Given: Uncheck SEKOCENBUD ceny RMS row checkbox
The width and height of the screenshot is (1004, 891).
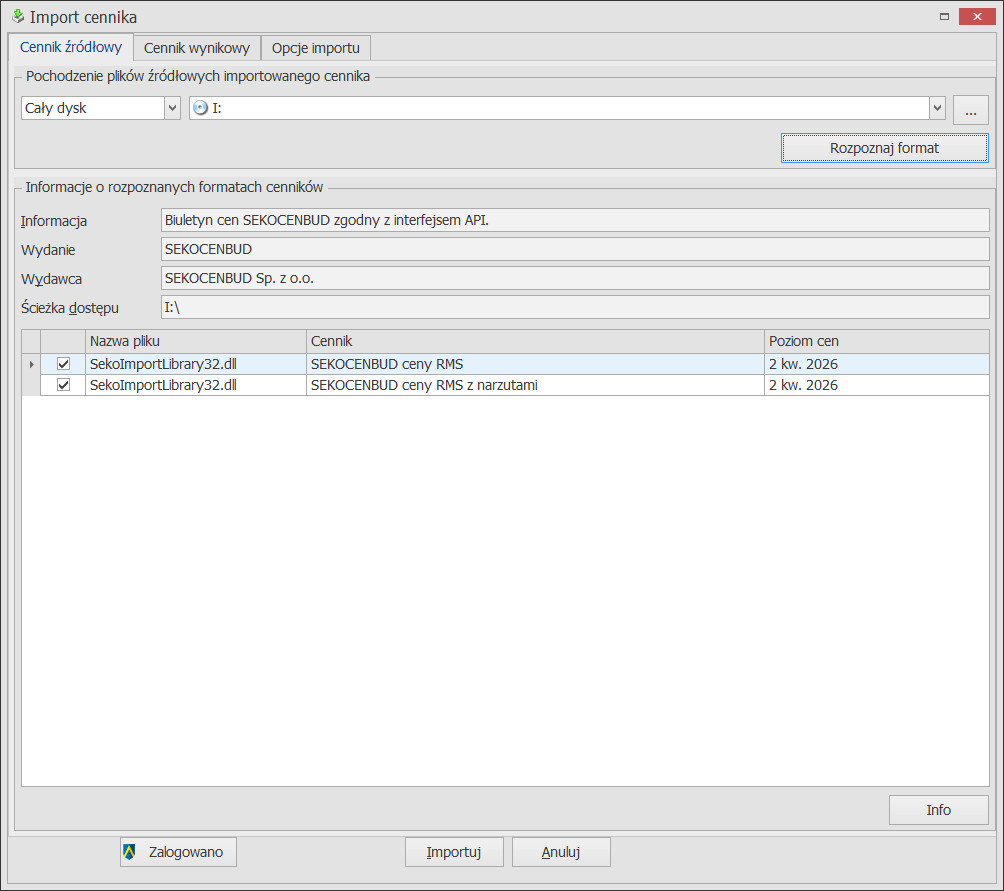Looking at the screenshot, I should (63, 364).
